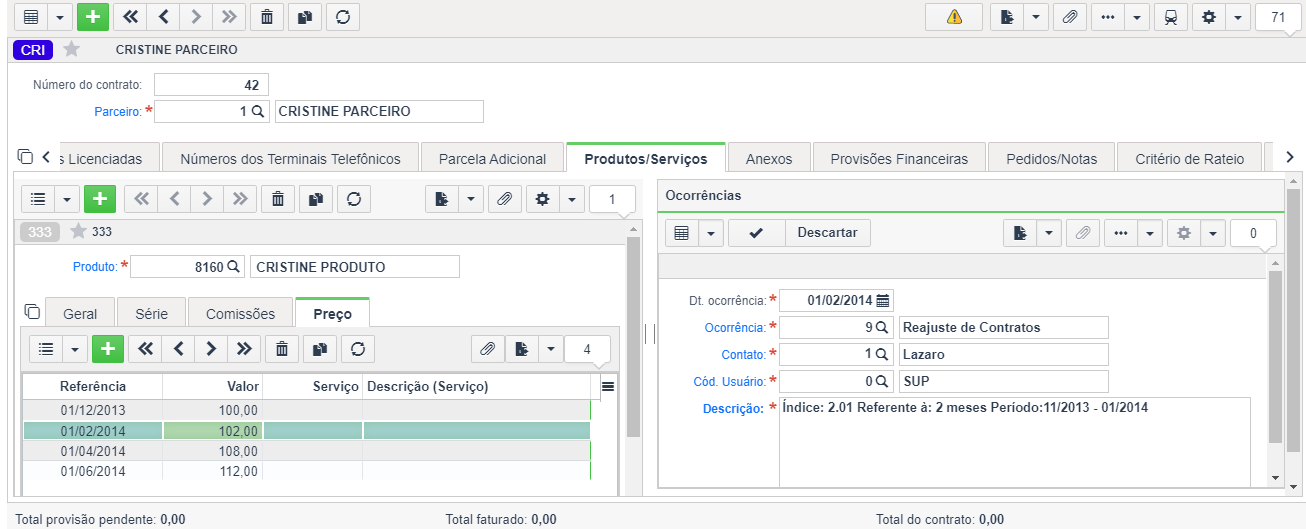Open the settings gear in top toolbar
Image resolution: width=1306 pixels, height=529 pixels.
coord(1209,17)
